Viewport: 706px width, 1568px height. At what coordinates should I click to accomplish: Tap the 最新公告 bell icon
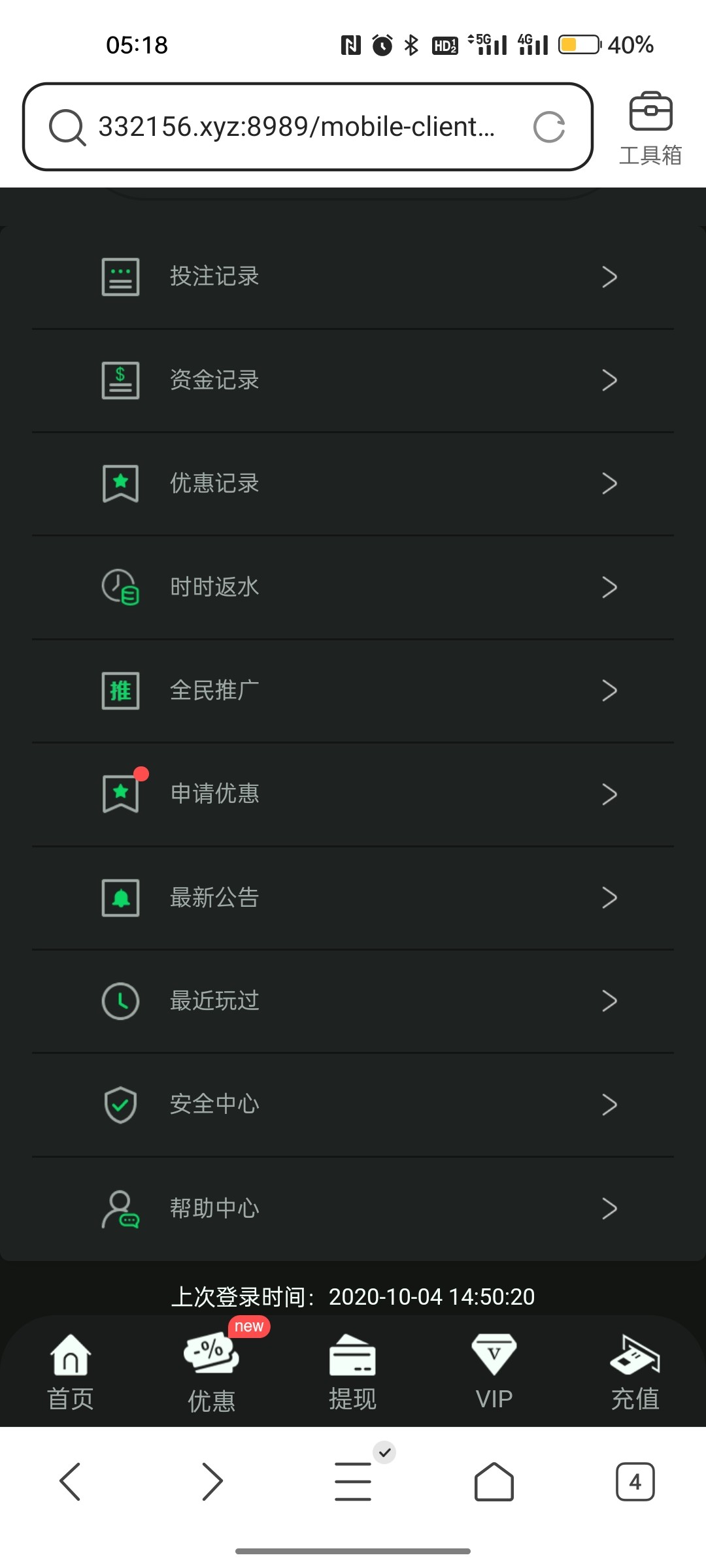[x=120, y=898]
